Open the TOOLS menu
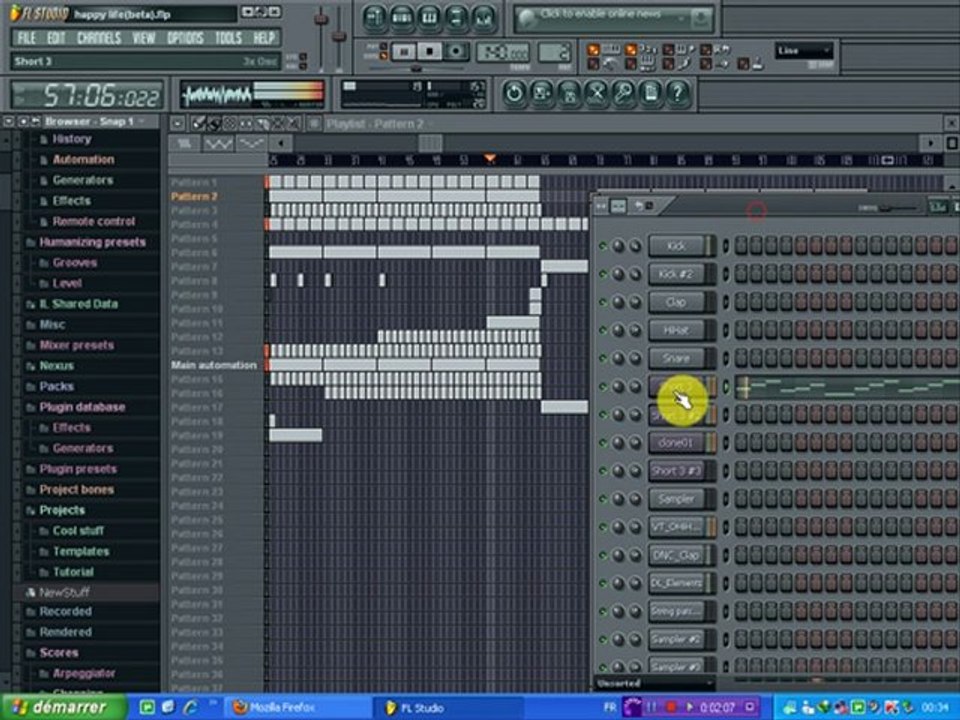960x720 pixels. [228, 38]
